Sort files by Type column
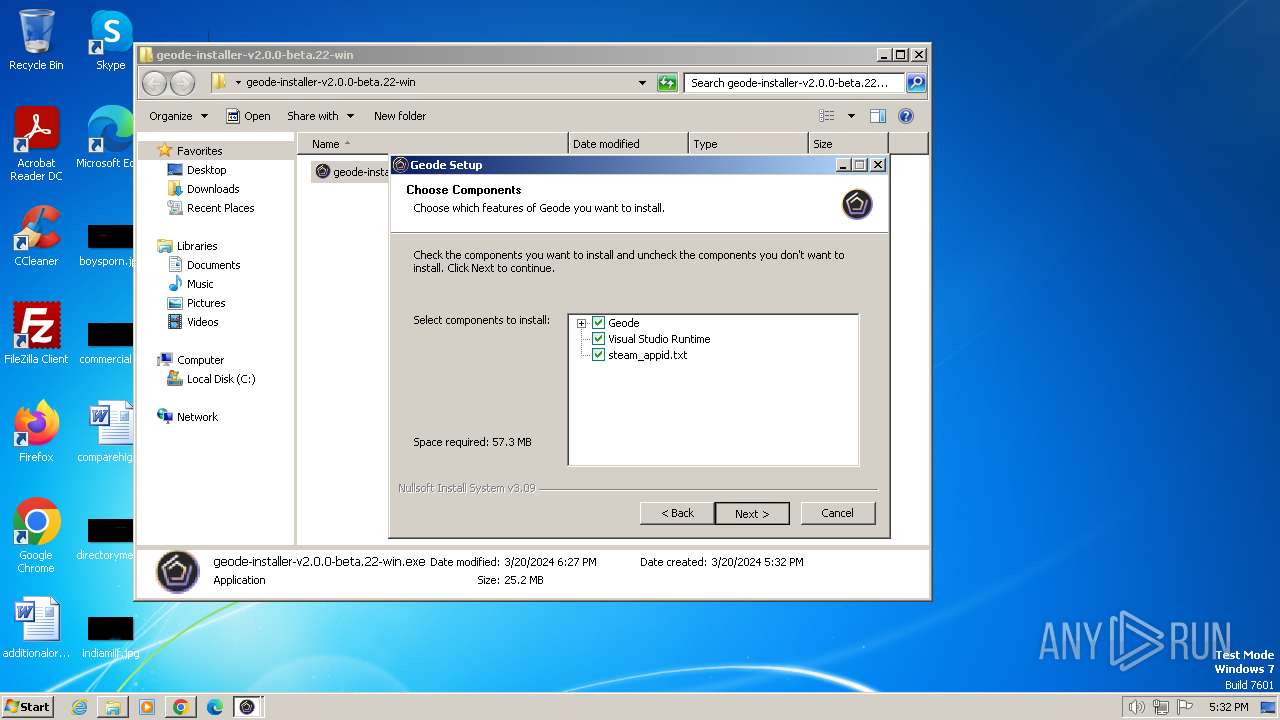 [748, 144]
